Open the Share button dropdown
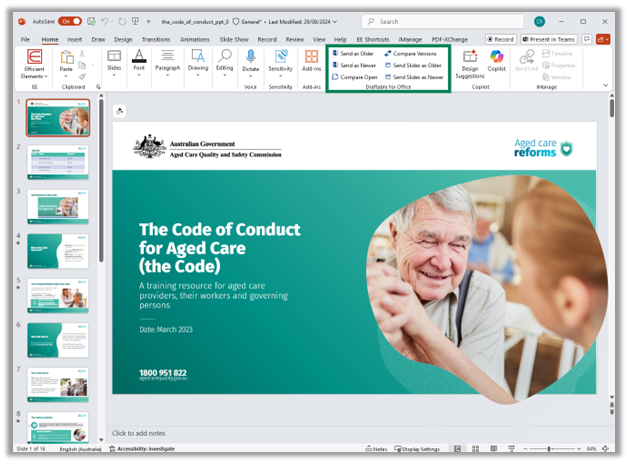The height and width of the screenshot is (464, 628). (603, 39)
